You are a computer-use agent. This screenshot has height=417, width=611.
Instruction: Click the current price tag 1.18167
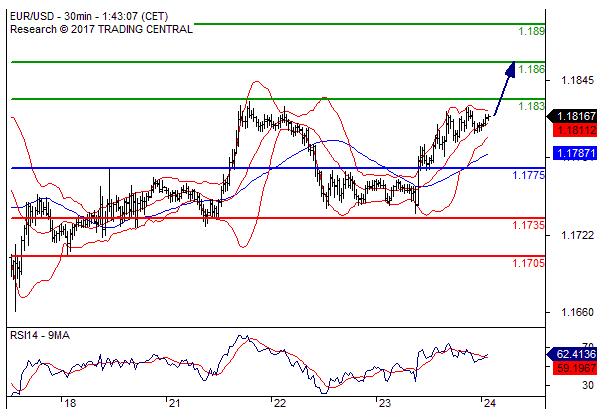click(572, 116)
